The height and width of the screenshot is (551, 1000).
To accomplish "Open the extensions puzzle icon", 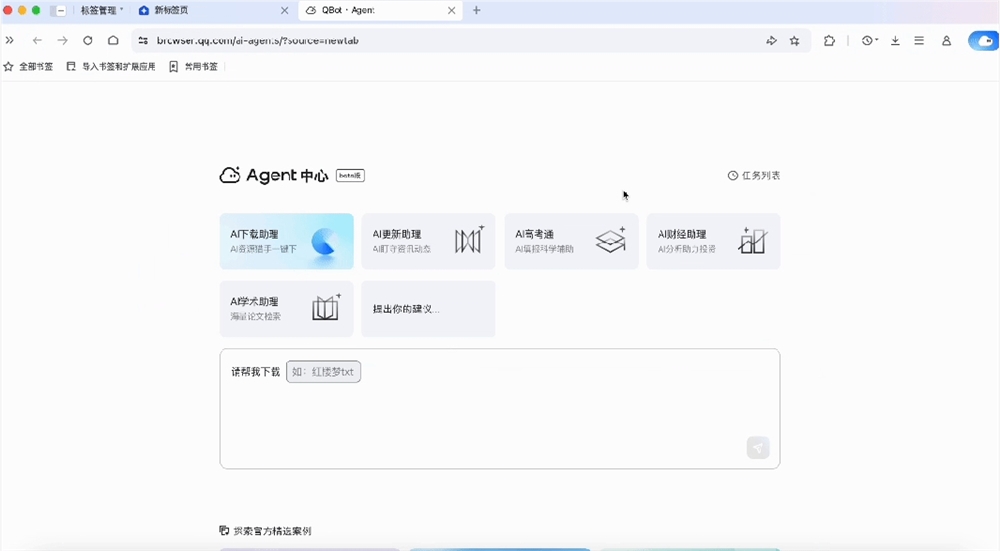I will coord(829,41).
